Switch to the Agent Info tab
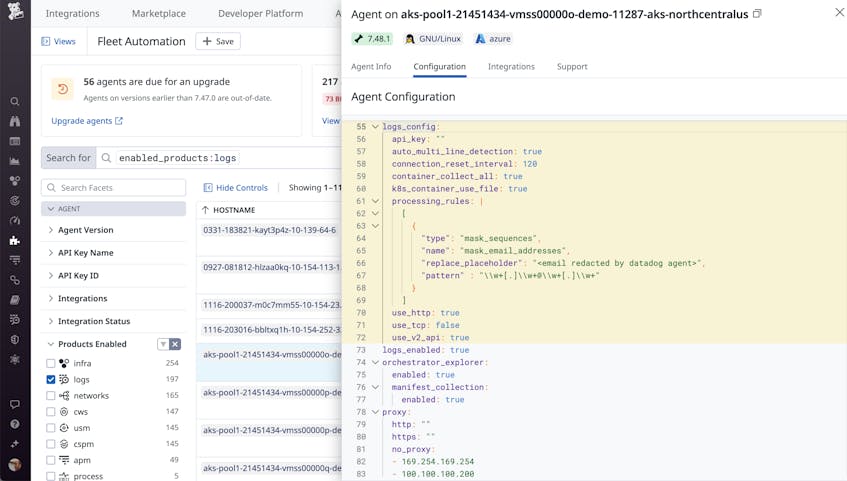Viewport: 847px width, 481px height. (x=371, y=66)
